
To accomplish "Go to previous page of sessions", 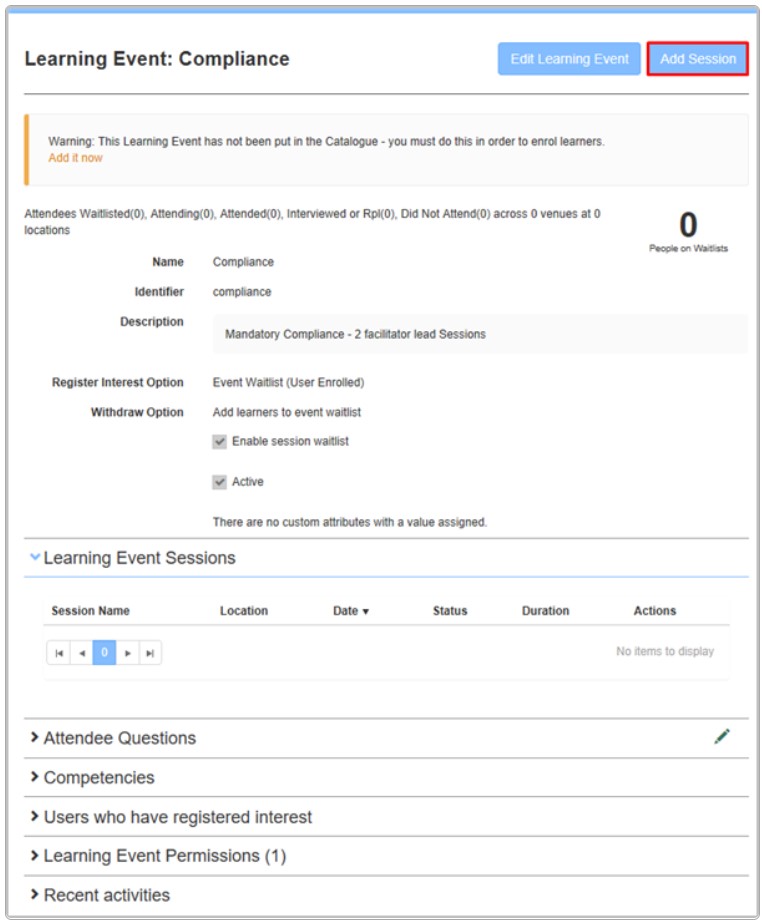I will tap(82, 653).
